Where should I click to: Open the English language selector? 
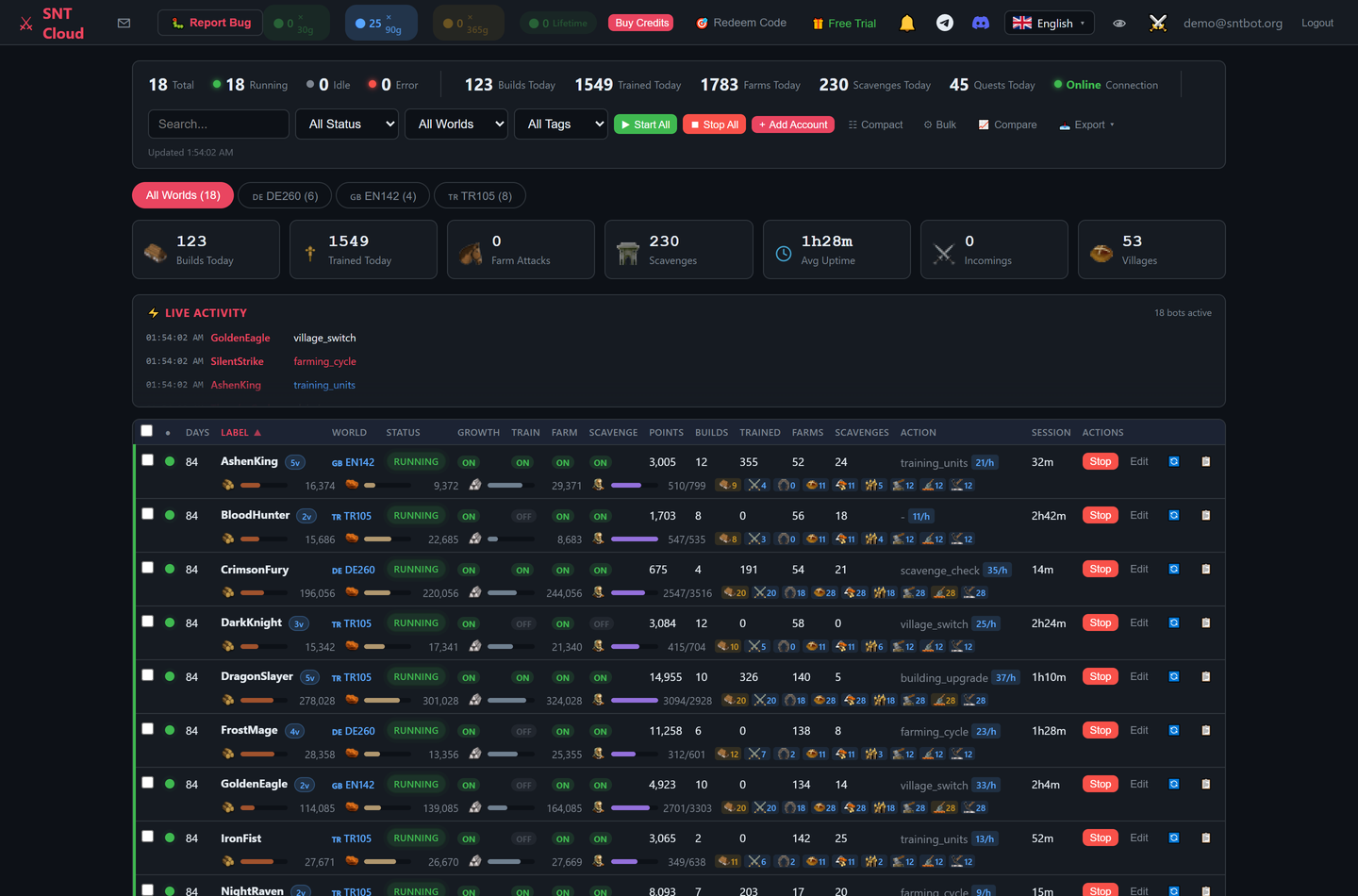tap(1049, 23)
